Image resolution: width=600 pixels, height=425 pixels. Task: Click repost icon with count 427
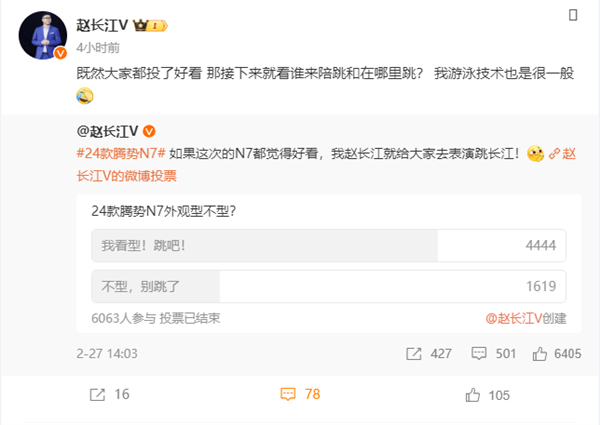(x=413, y=354)
